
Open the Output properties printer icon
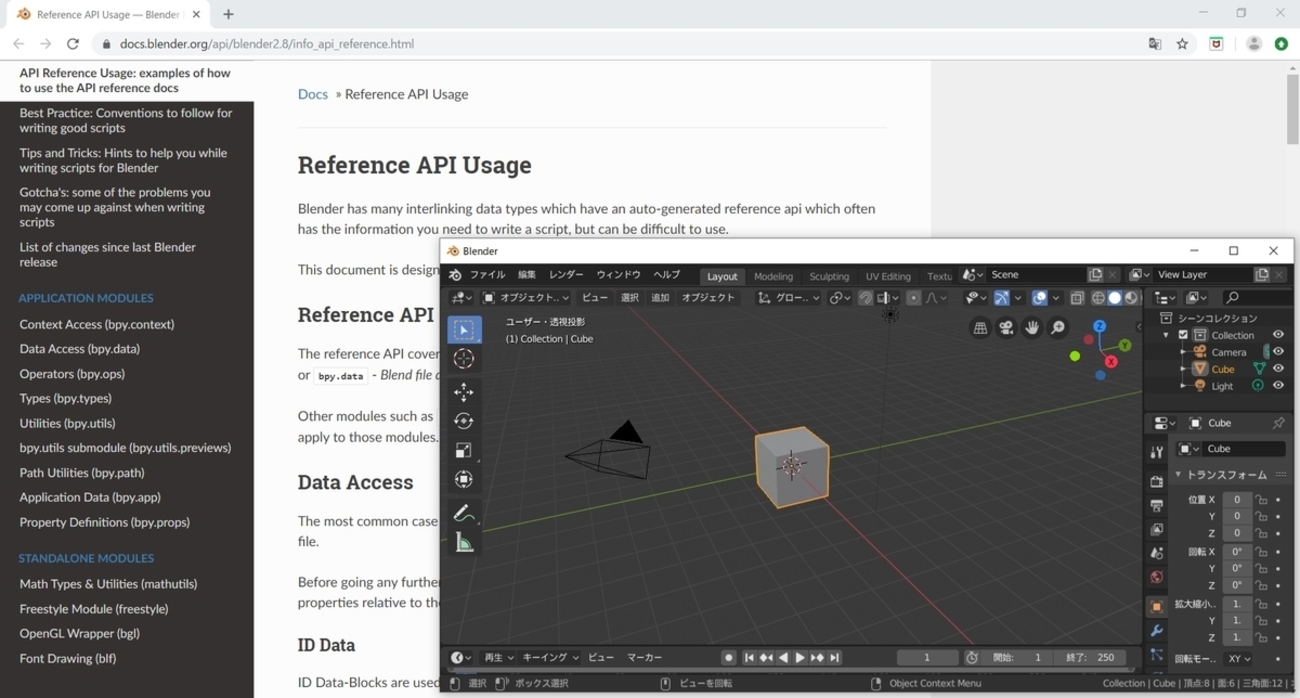click(x=1157, y=506)
